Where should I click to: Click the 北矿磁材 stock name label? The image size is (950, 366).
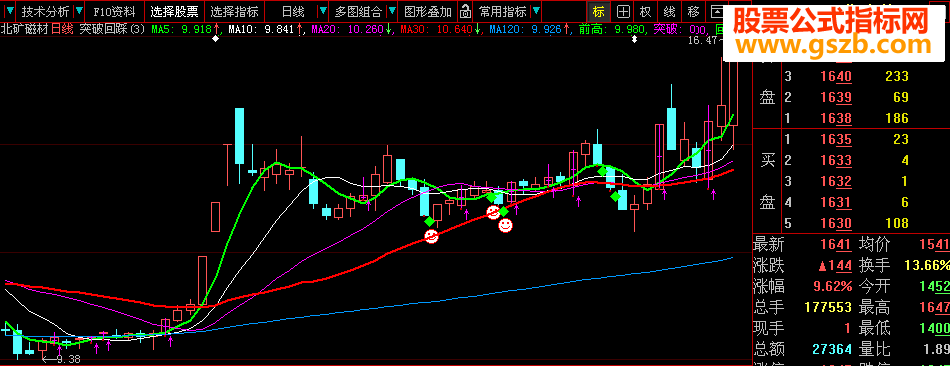[x=24, y=28]
